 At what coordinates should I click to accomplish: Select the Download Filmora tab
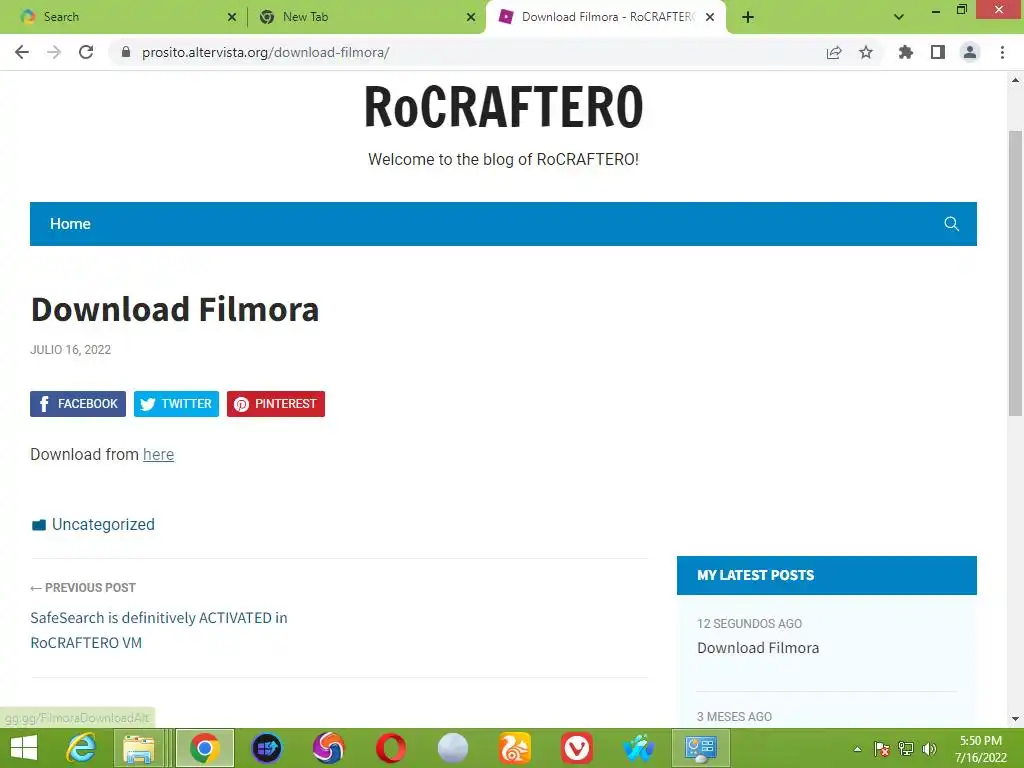click(606, 17)
